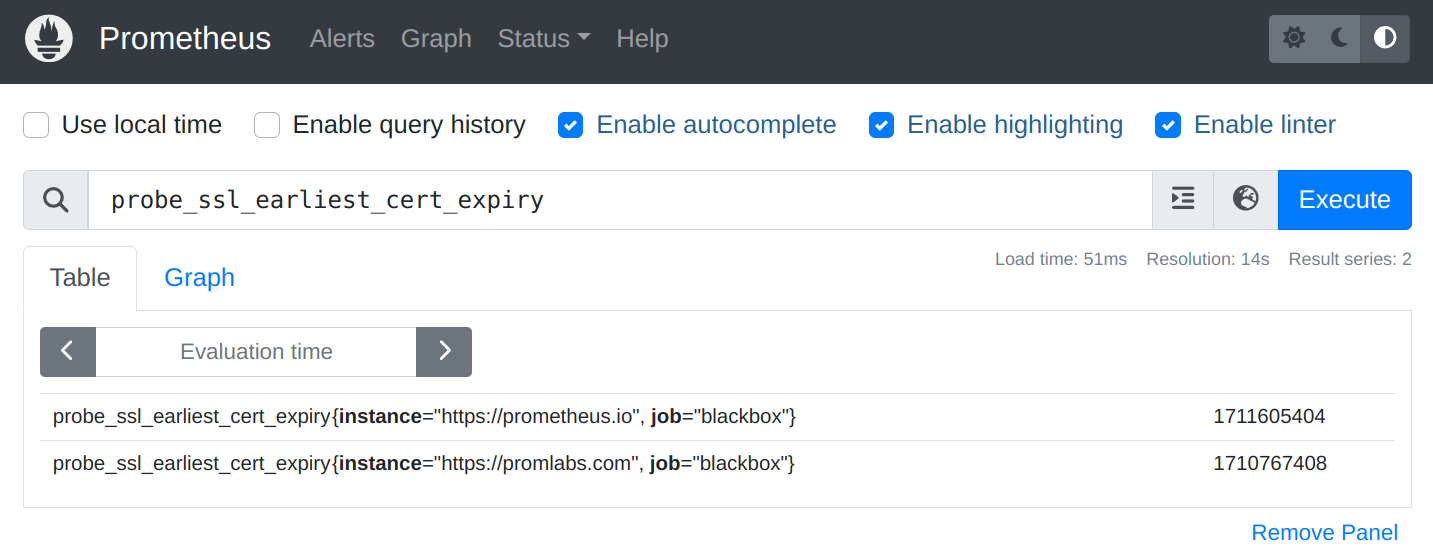Image resolution: width=1433 pixels, height=559 pixels.
Task: Click the prometheus.io result series row
Action: 717,417
